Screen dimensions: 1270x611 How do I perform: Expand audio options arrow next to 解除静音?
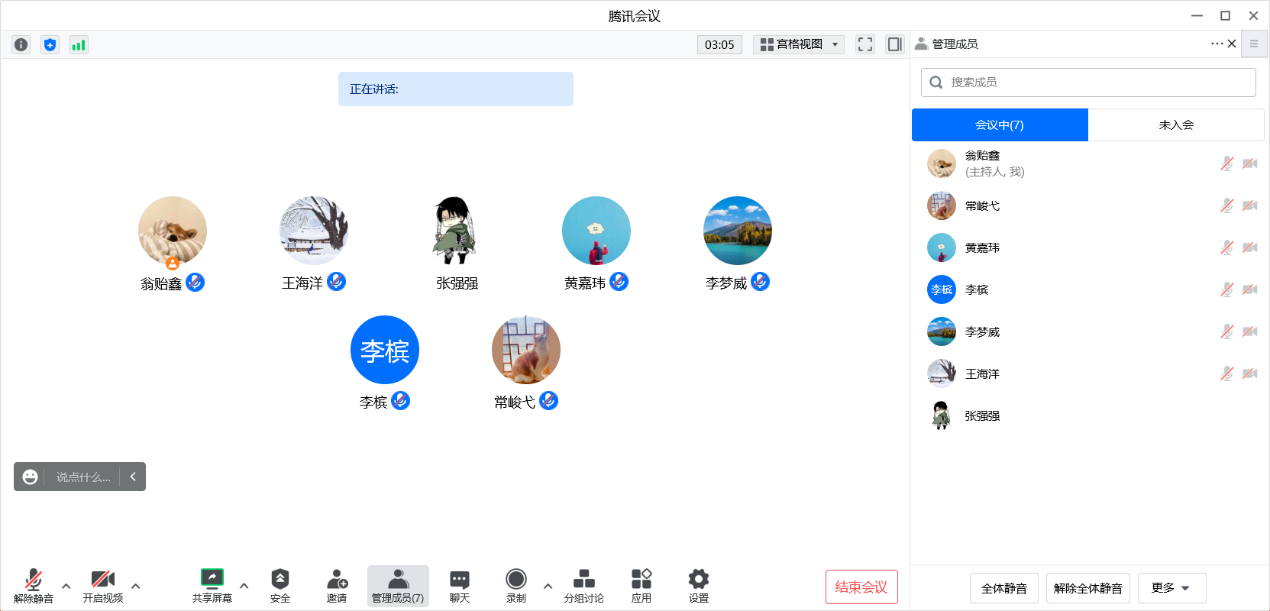(66, 586)
